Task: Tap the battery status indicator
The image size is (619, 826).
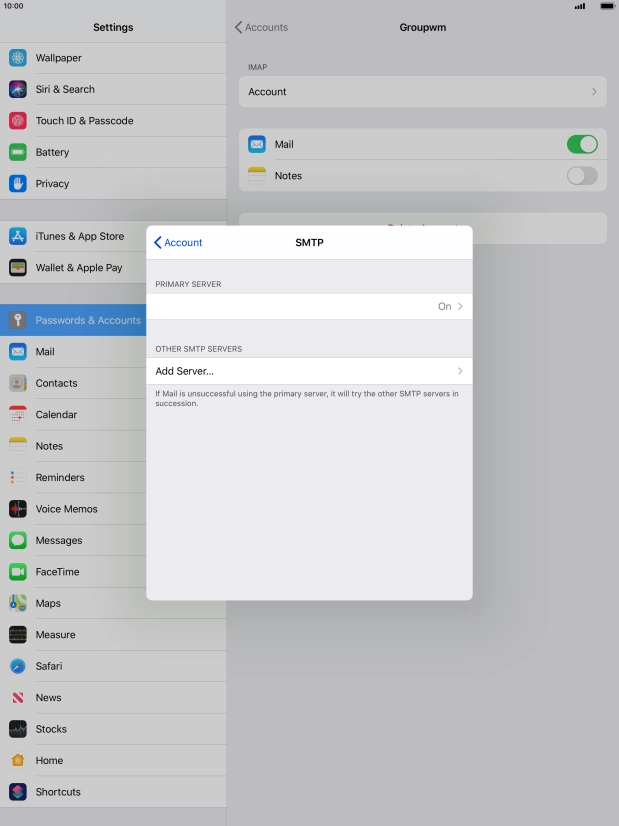Action: click(x=606, y=6)
